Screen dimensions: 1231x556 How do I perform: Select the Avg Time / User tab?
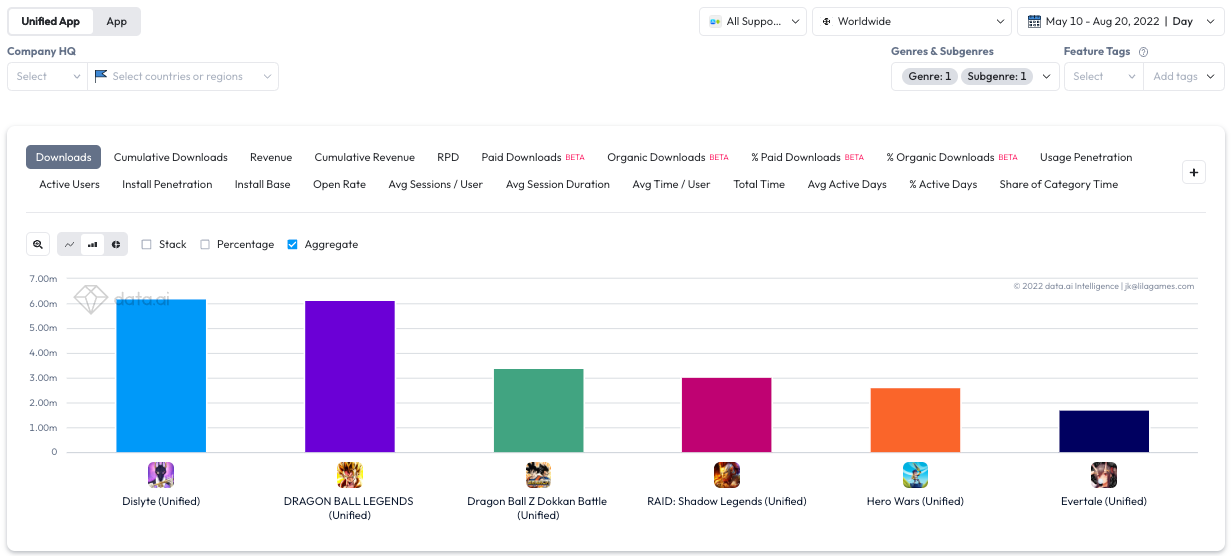click(671, 184)
